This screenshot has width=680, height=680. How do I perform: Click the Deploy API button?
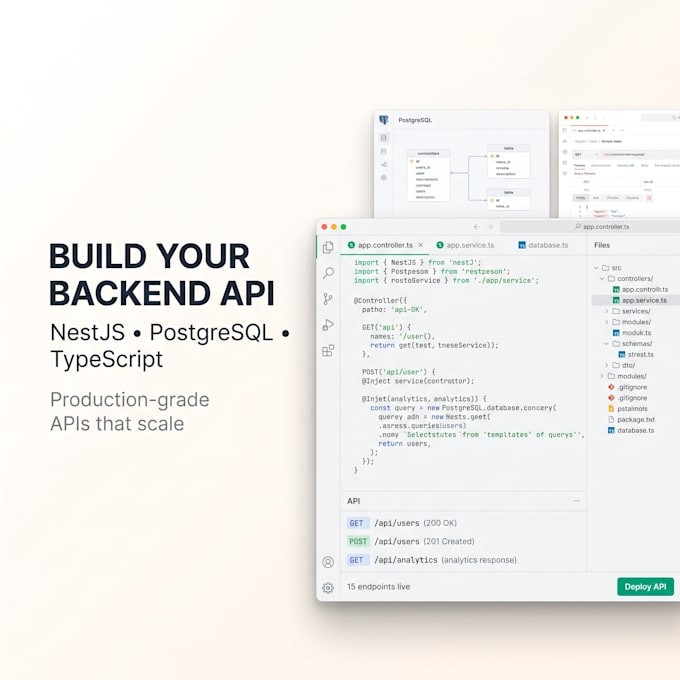[x=645, y=586]
